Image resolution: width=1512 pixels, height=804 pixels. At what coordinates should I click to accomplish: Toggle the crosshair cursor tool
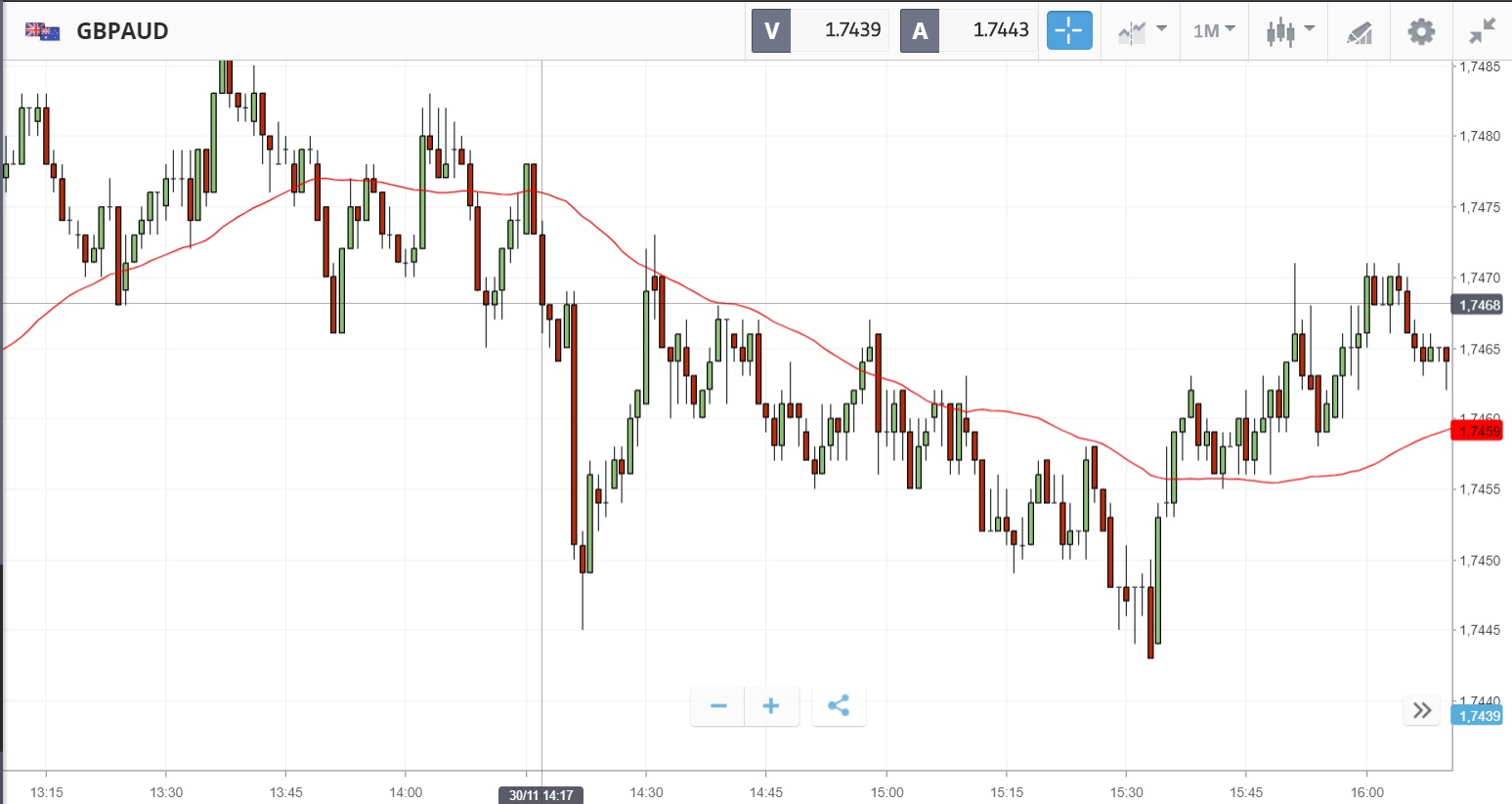[x=1069, y=31]
